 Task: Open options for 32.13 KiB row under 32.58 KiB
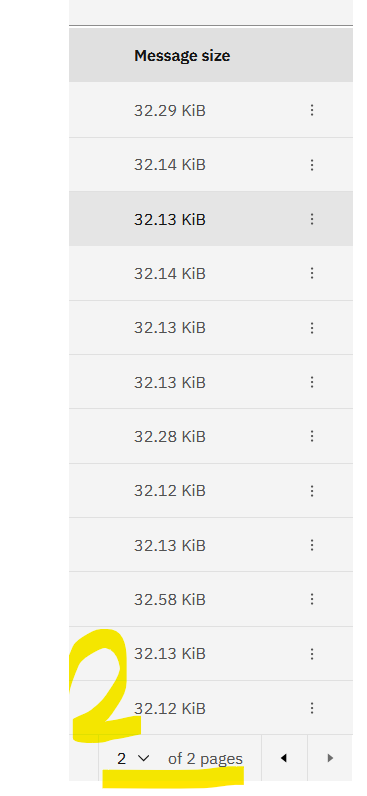[x=312, y=654]
